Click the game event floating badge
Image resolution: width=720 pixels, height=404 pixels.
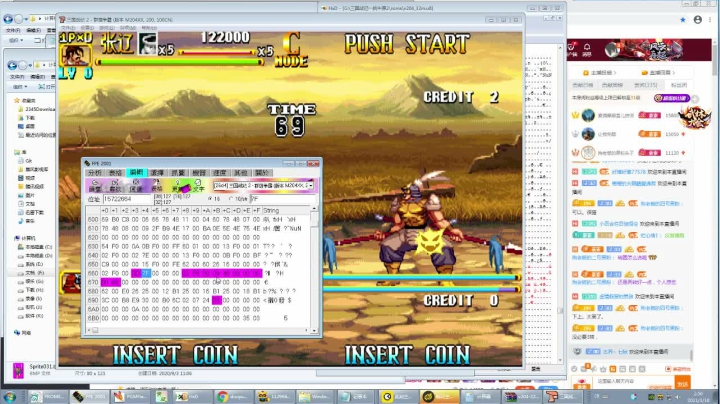coord(695,117)
